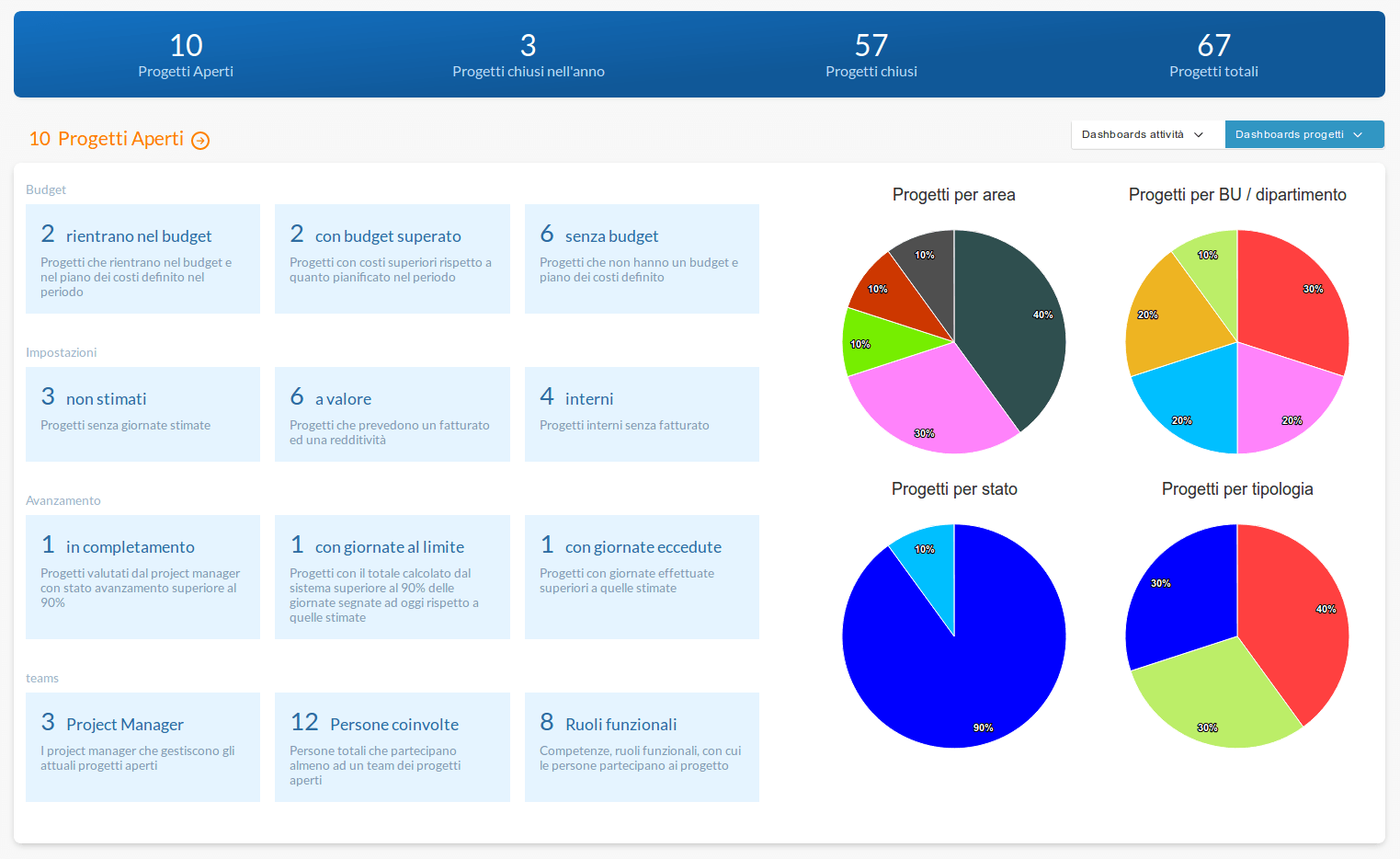1400x859 pixels.
Task: Click the orange arrow next to Progetti Aperti
Action: [x=199, y=140]
